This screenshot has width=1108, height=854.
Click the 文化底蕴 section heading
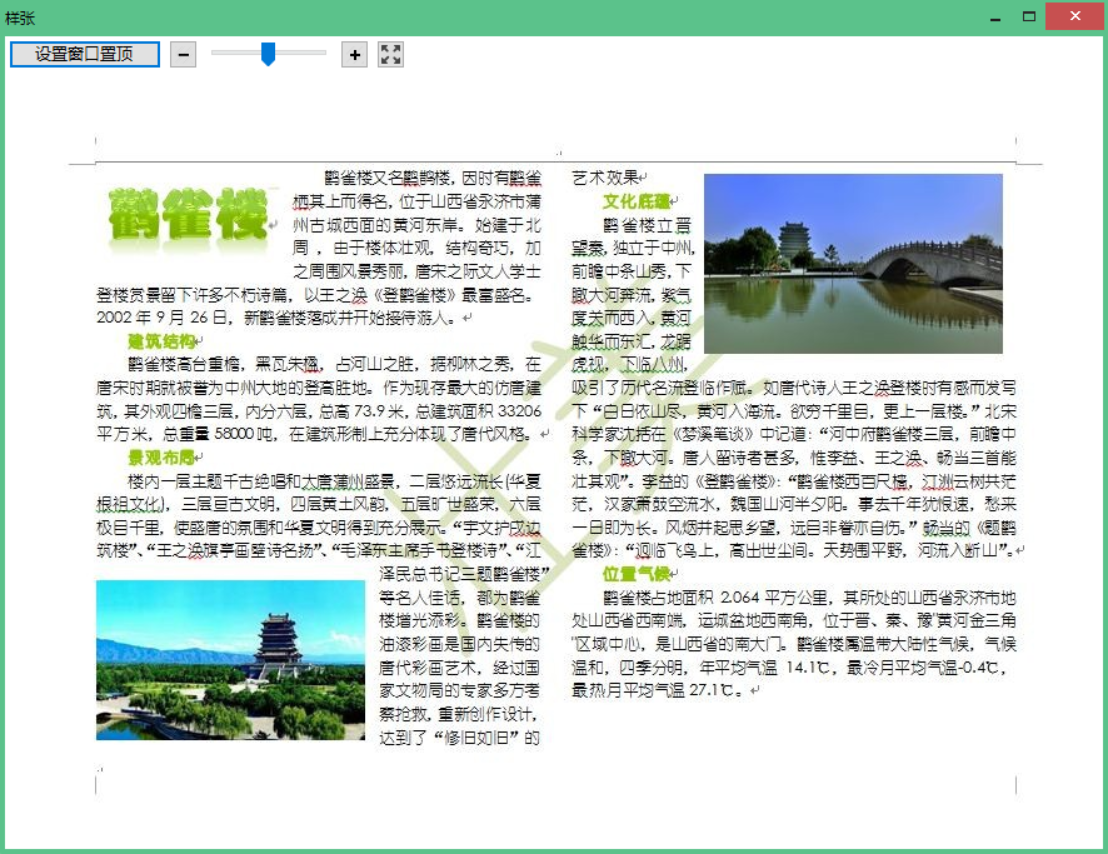point(635,202)
